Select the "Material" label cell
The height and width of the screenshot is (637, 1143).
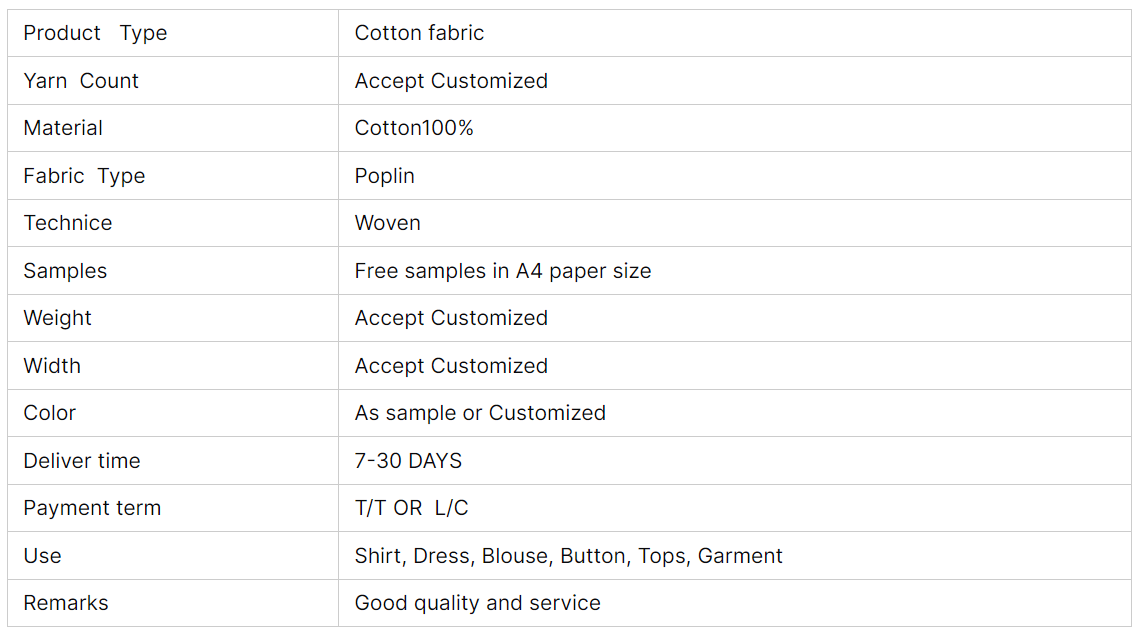63,128
